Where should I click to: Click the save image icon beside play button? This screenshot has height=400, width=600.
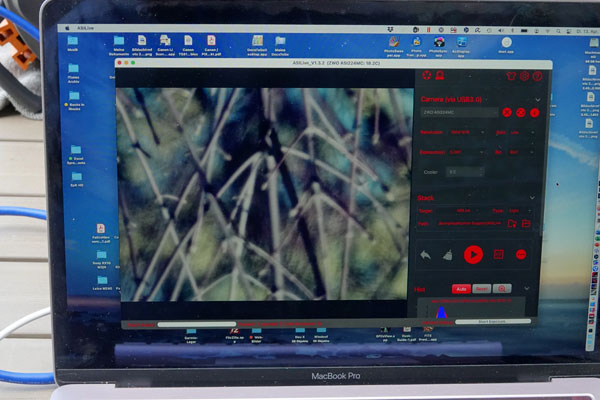(498, 255)
